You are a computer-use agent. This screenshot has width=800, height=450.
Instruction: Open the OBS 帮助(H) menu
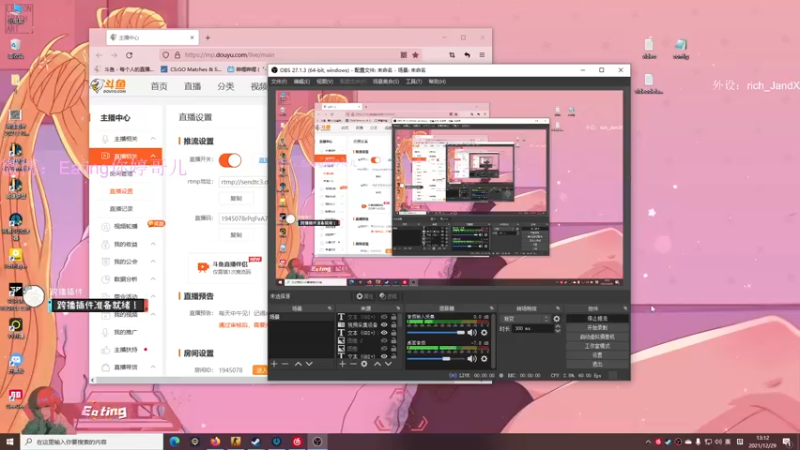(437, 82)
